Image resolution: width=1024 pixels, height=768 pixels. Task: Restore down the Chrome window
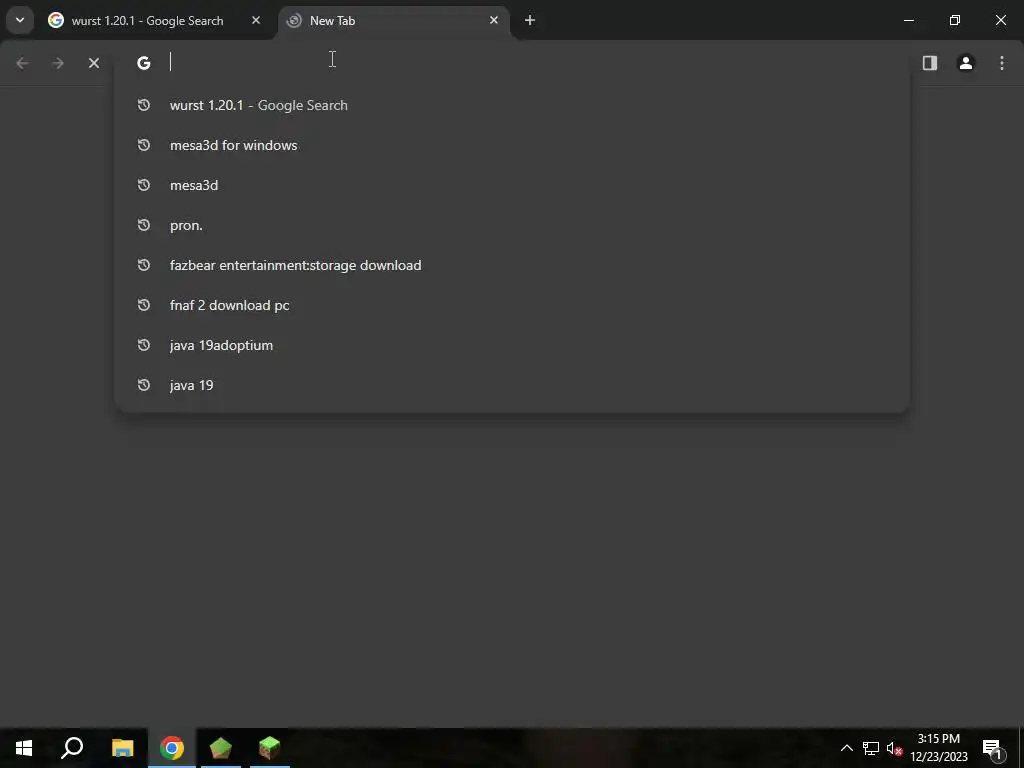pyautogui.click(x=955, y=20)
